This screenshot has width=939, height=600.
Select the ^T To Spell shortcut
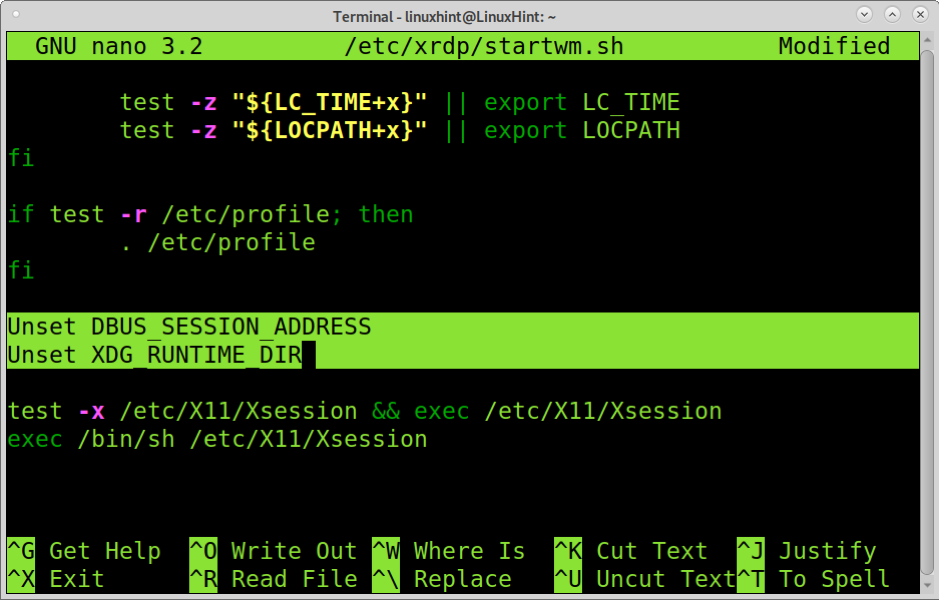(x=813, y=579)
